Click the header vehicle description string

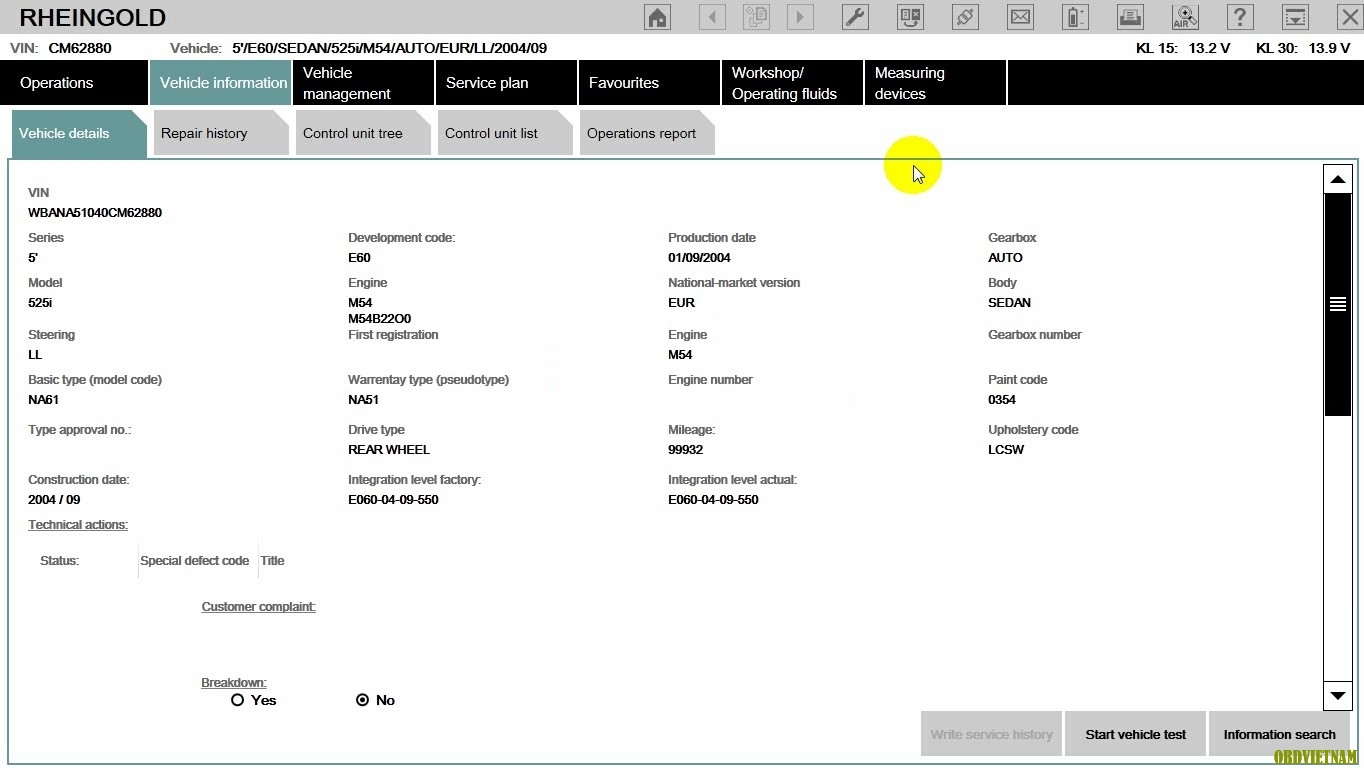click(x=389, y=48)
